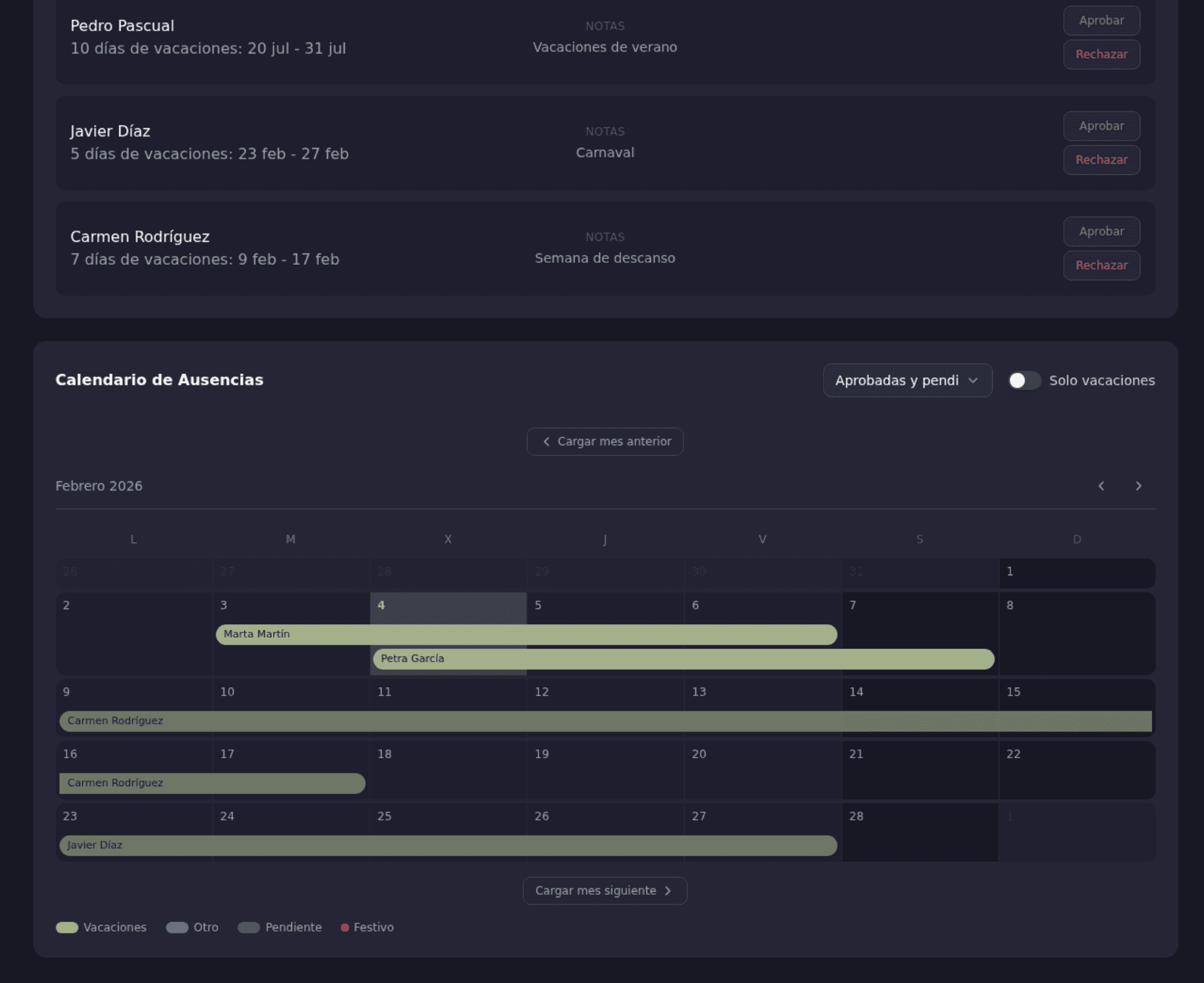Click the Festivo red legend dot
Image resolution: width=1204 pixels, height=983 pixels.
(345, 928)
